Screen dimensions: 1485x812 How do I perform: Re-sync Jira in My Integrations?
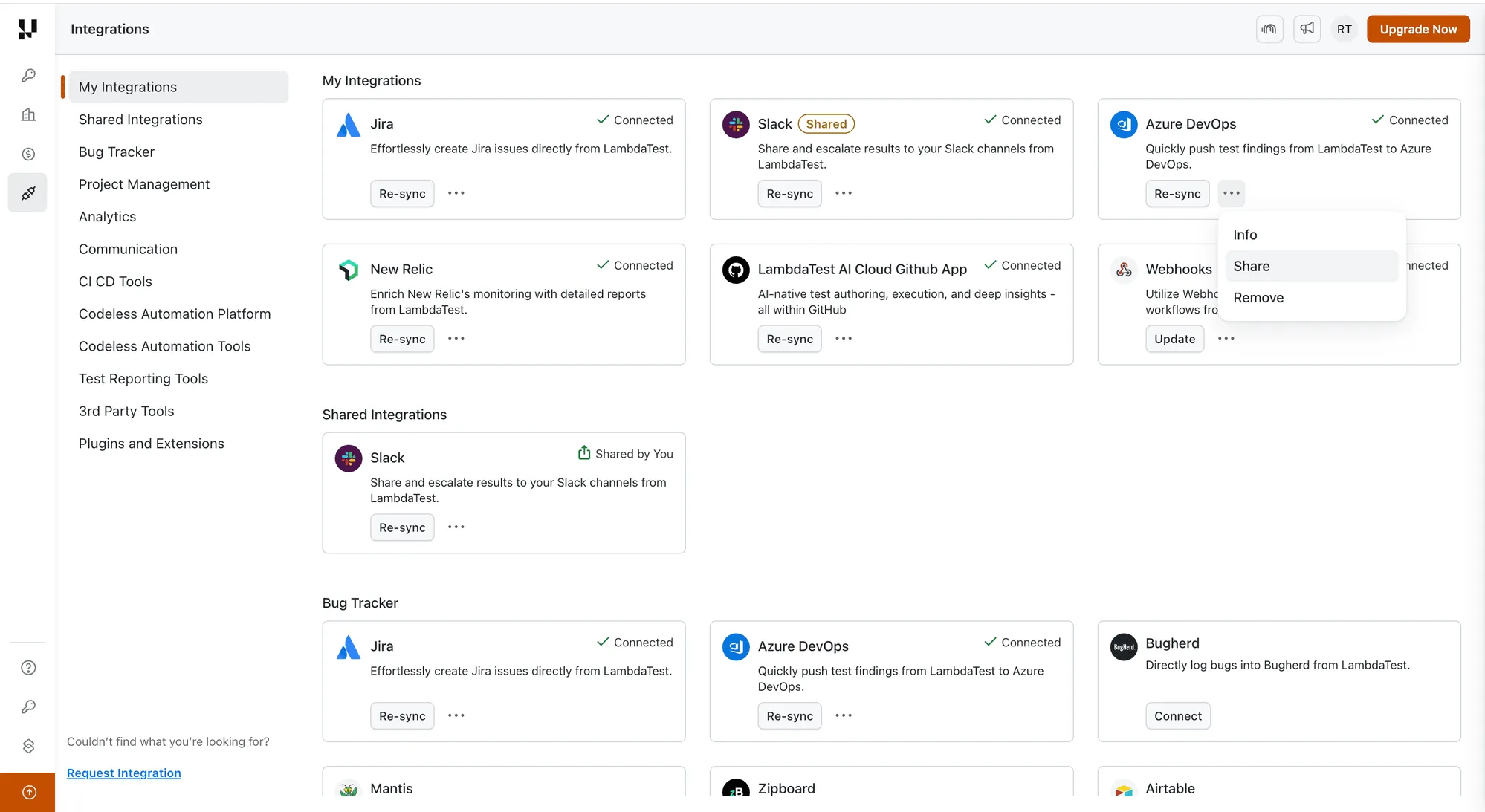[402, 194]
